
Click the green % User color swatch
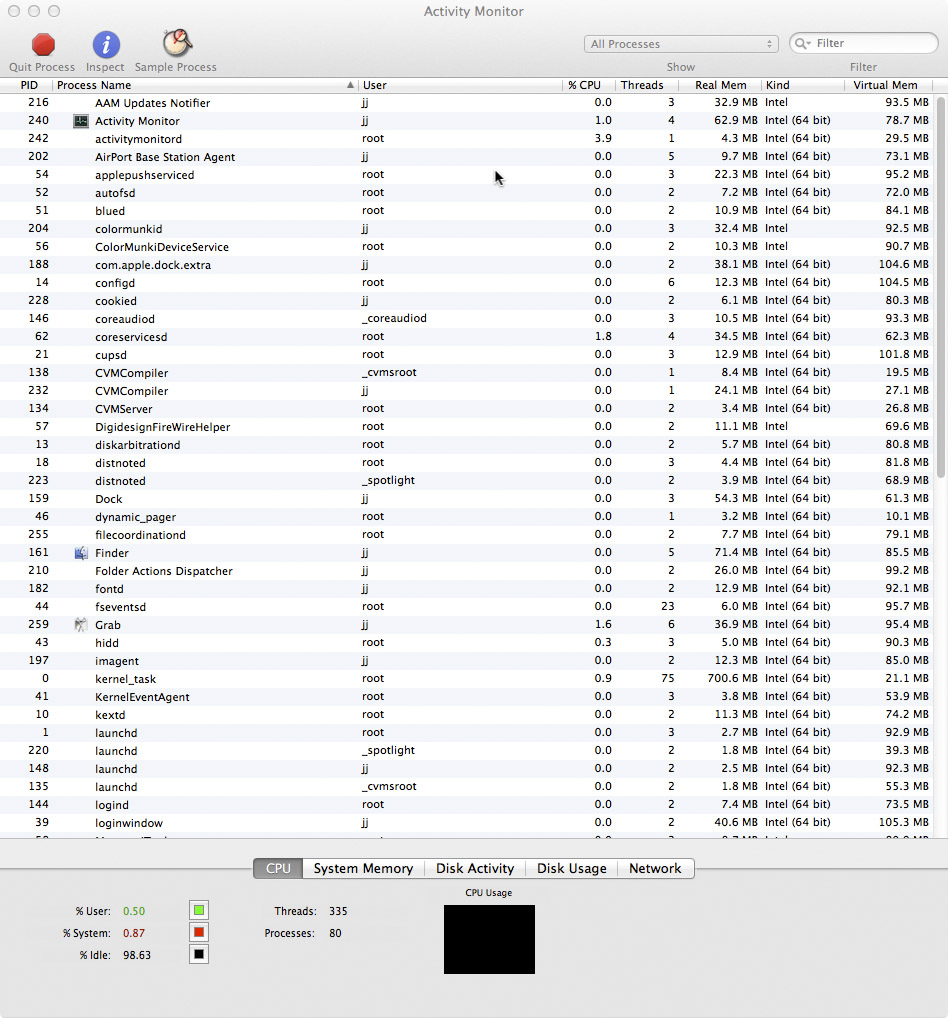[x=199, y=910]
